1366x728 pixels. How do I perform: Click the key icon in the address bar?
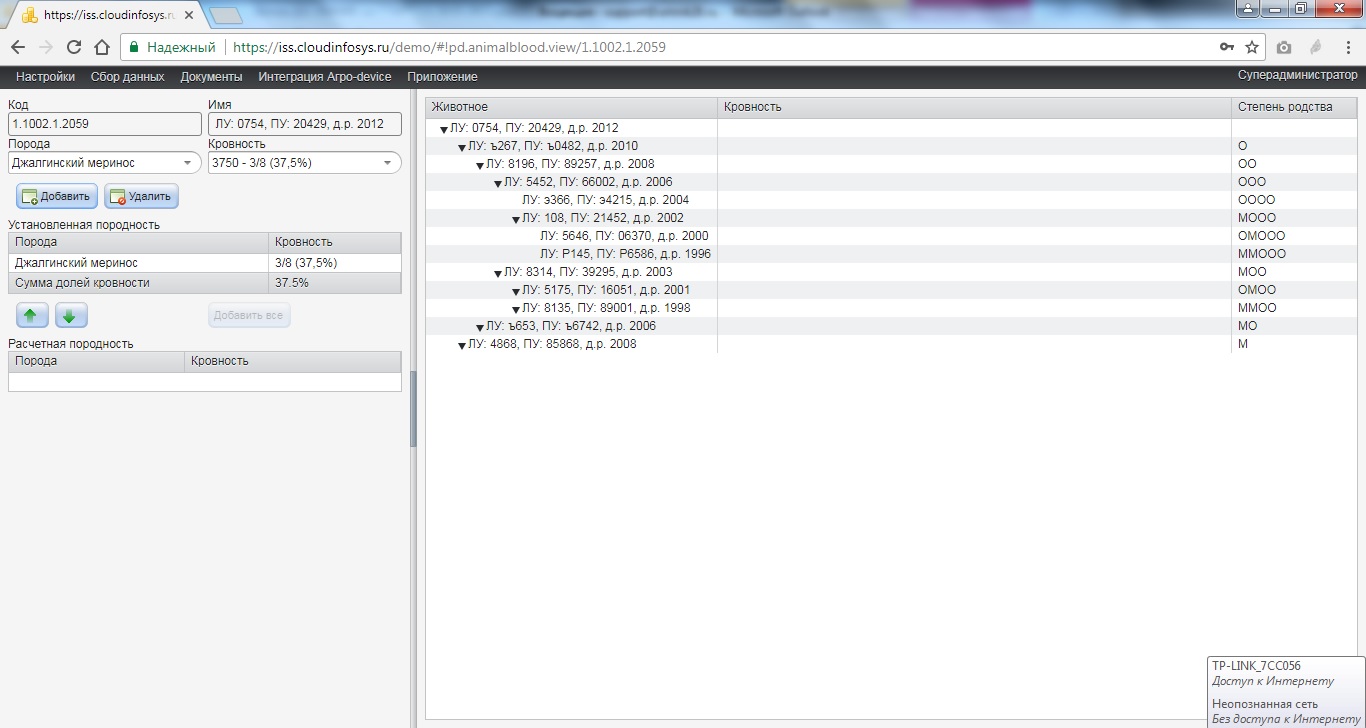1226,47
